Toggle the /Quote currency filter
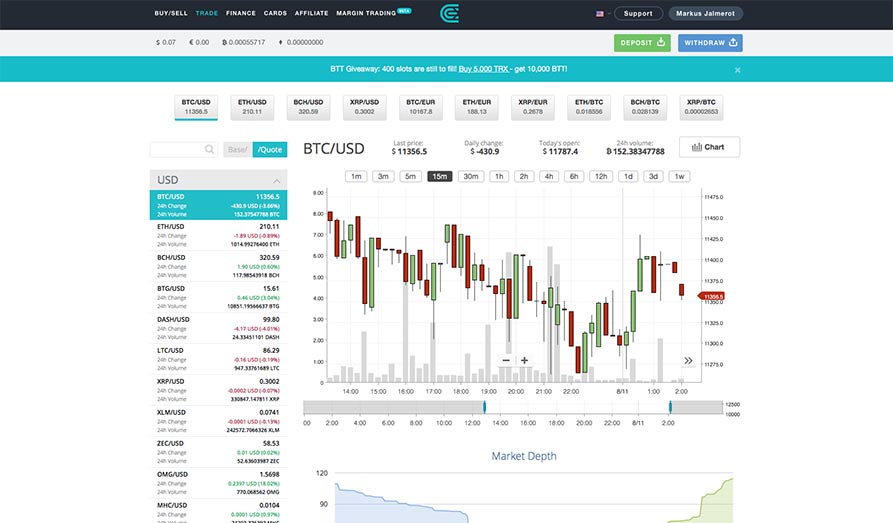893x523 pixels. (x=269, y=149)
